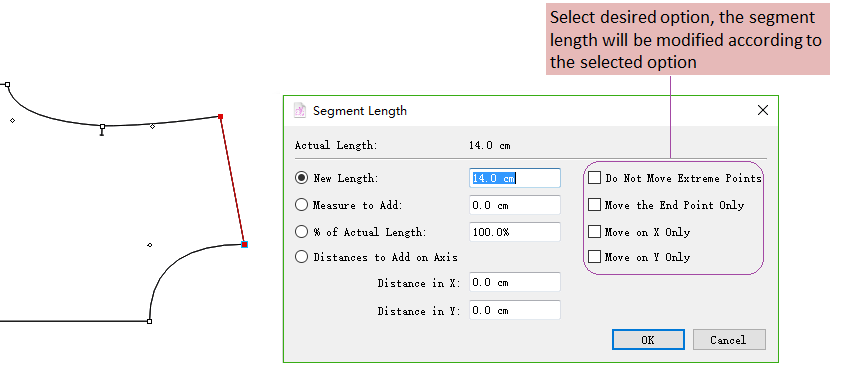Click the New Length input field
This screenshot has width=865, height=376.
(x=515, y=178)
